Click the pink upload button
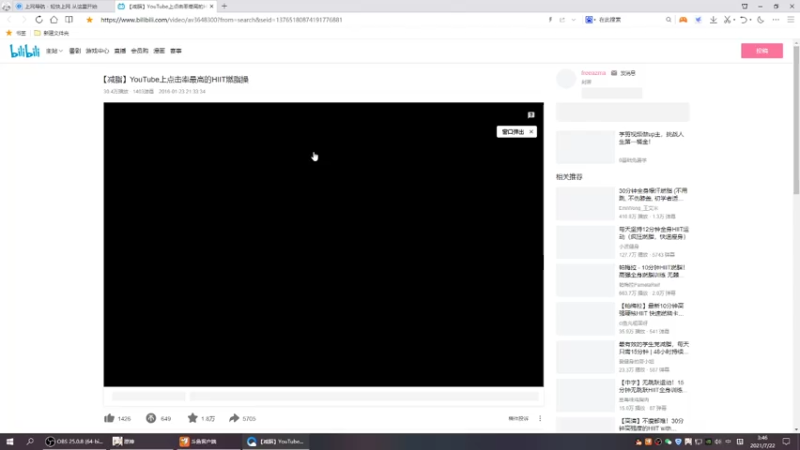Screen dimensions: 800x450 click(x=762, y=51)
